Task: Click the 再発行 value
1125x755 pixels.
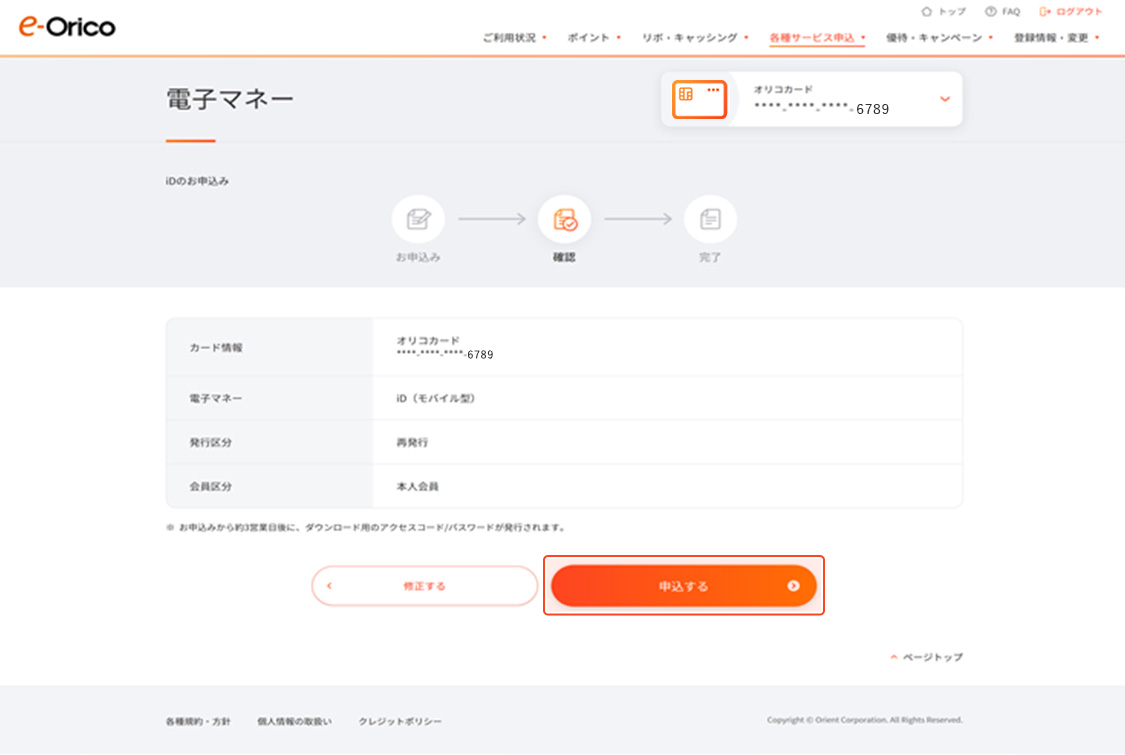Action: 412,443
